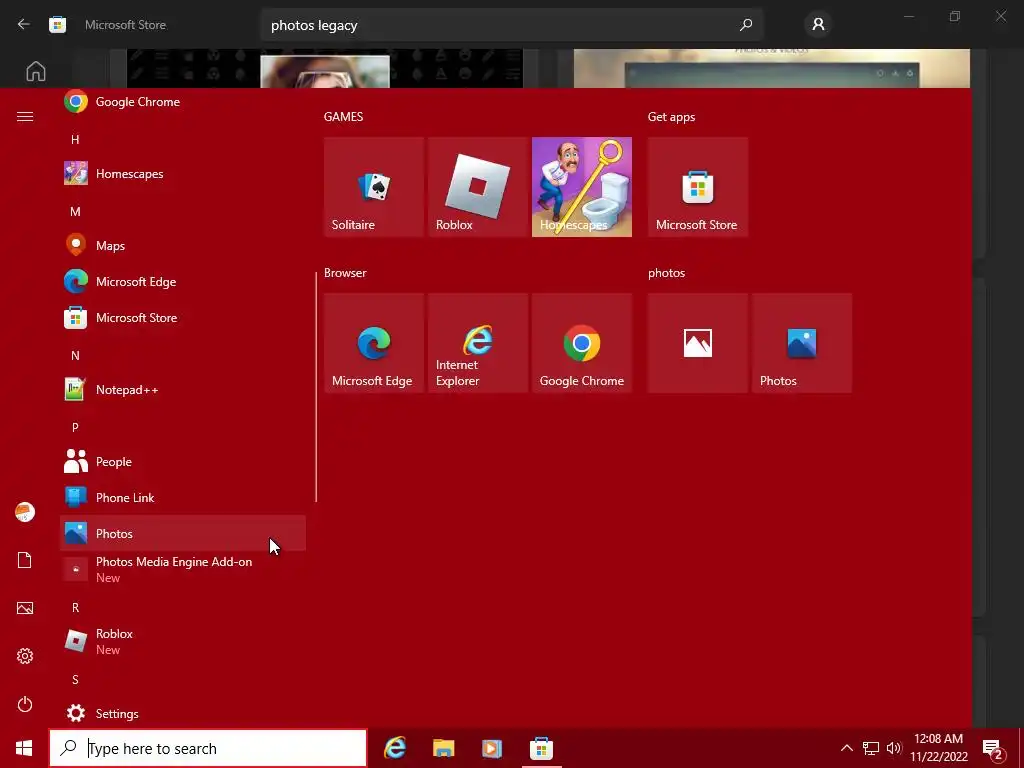Open the media player taskbar icon
Viewport: 1024px width, 768px height.
coord(492,748)
